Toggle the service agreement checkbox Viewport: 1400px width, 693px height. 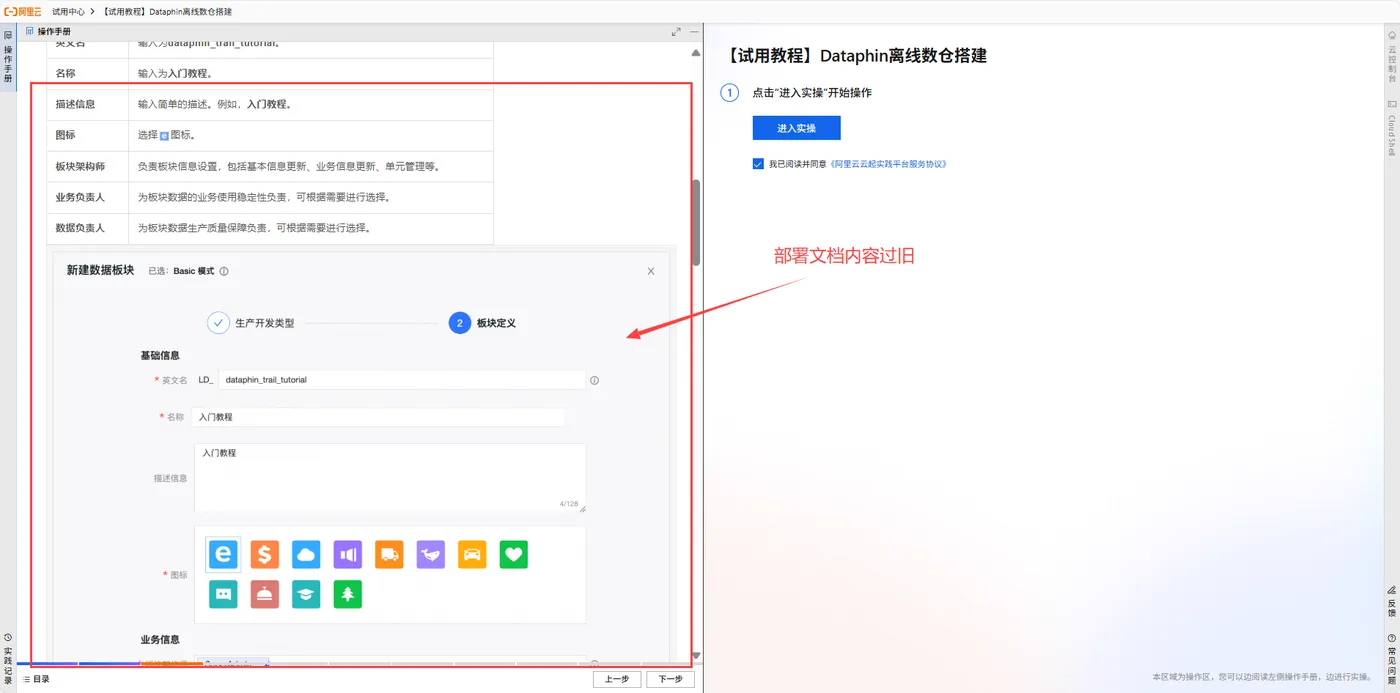pos(758,164)
